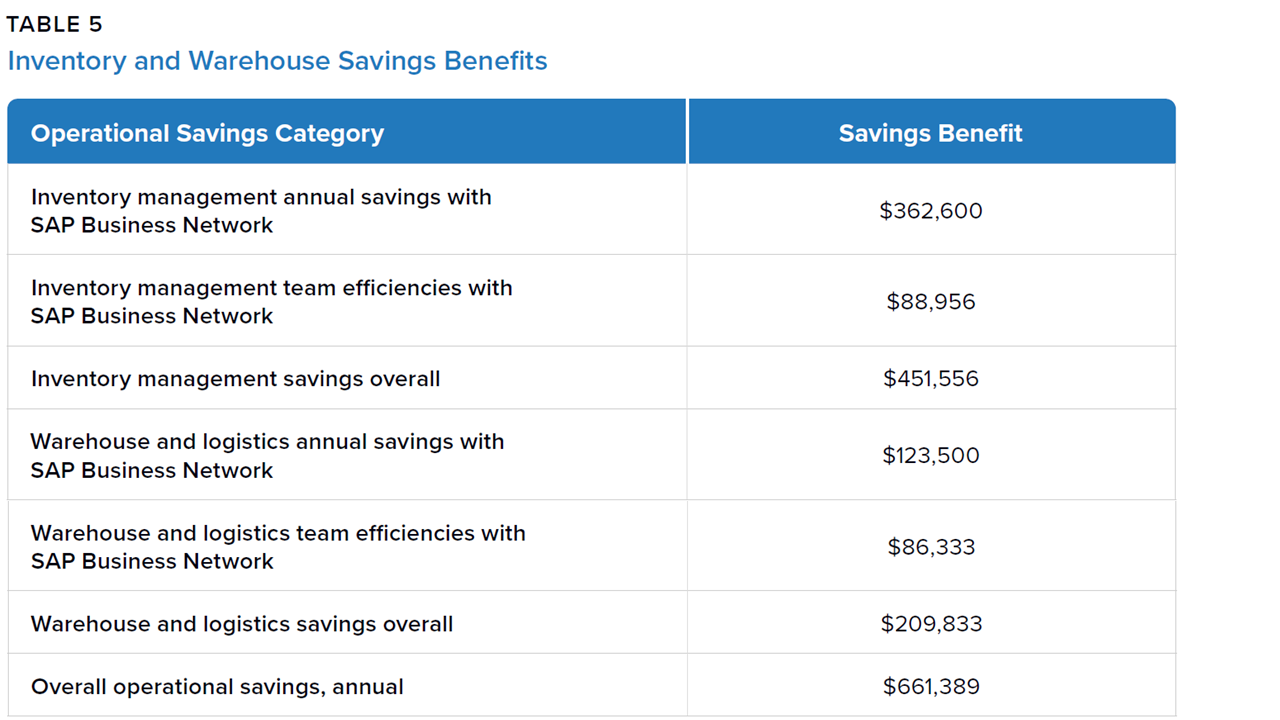Click the 'Inventory management annual savings with' text line

click(x=261, y=197)
